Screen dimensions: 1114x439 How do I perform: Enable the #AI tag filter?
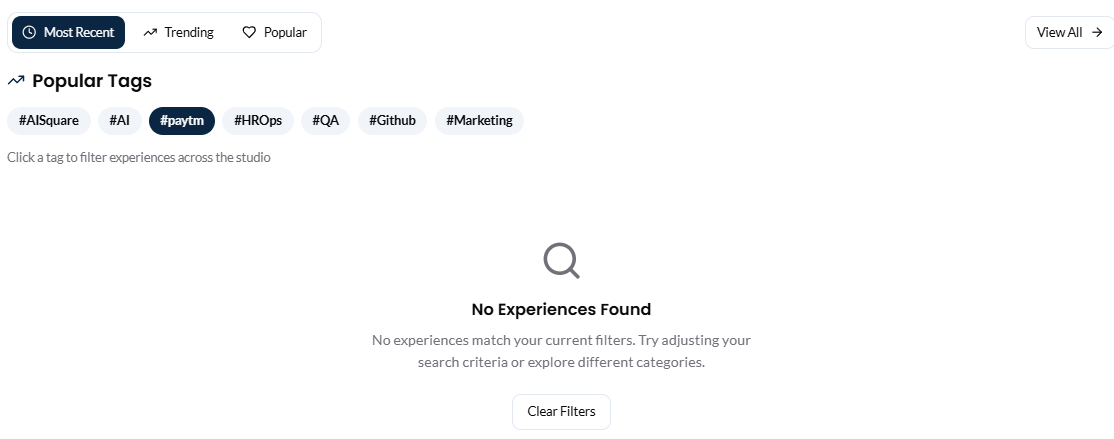click(119, 121)
